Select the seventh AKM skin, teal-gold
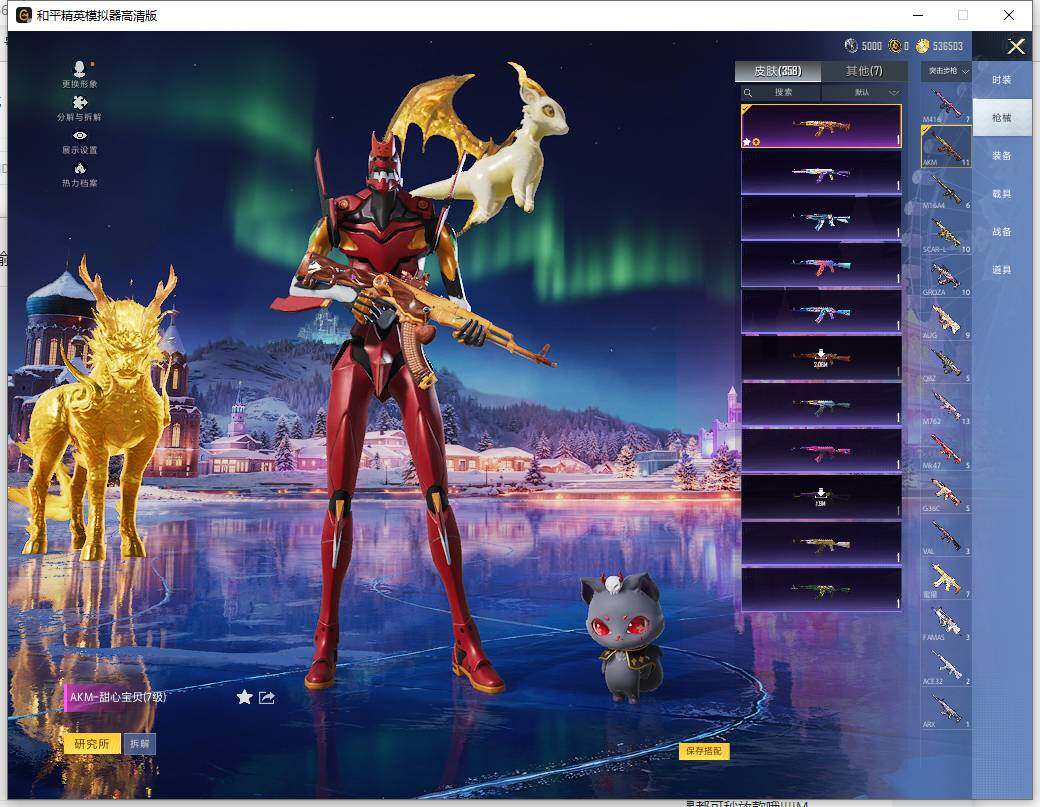The width and height of the screenshot is (1040, 807). click(821, 404)
